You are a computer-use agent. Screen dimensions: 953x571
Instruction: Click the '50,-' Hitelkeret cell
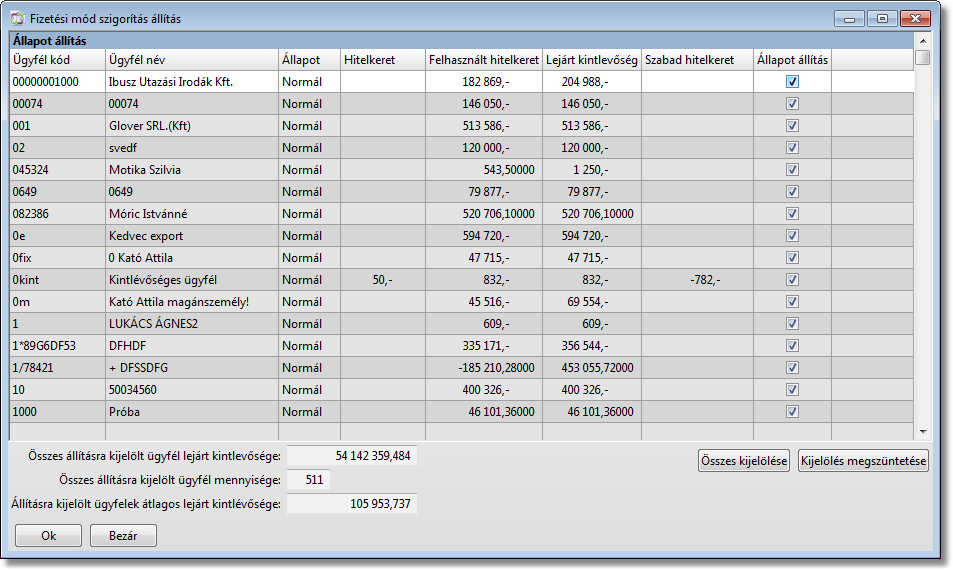[383, 280]
